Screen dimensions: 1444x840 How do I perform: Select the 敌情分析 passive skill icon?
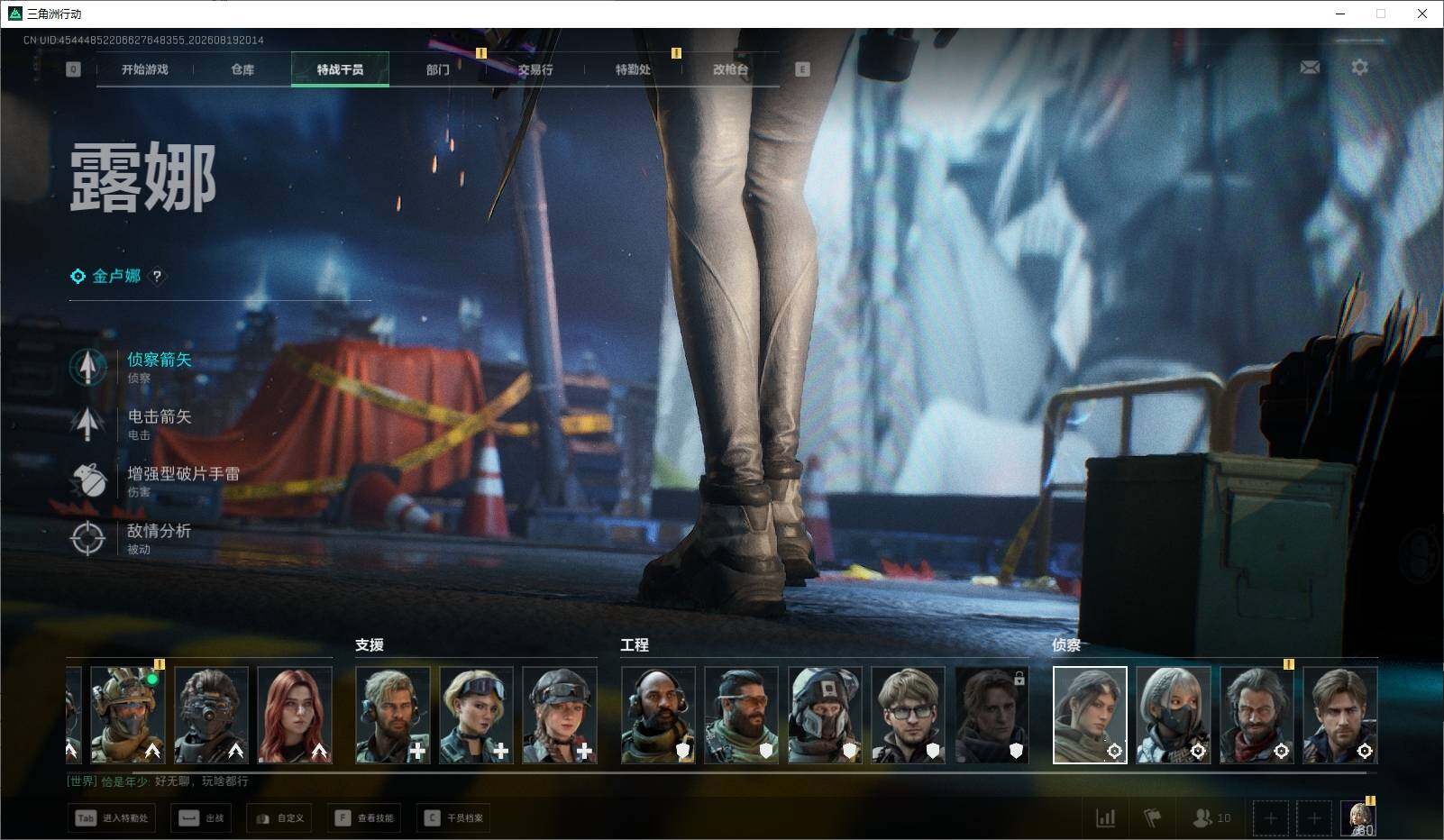point(87,538)
